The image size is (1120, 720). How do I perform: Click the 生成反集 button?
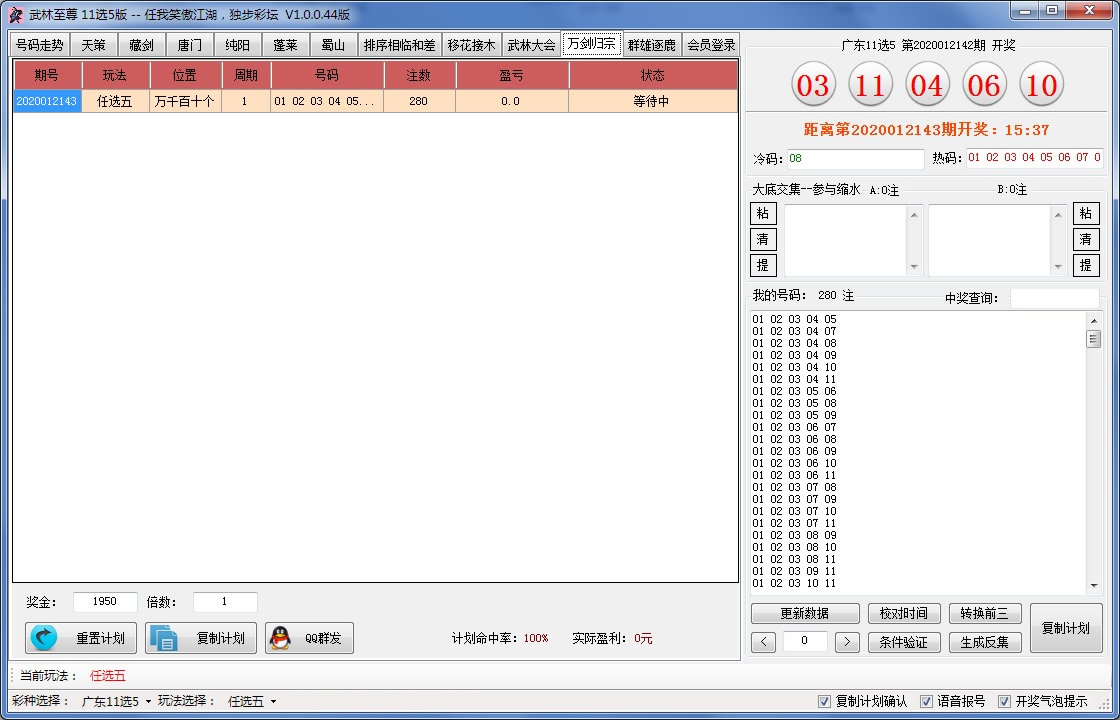(985, 642)
